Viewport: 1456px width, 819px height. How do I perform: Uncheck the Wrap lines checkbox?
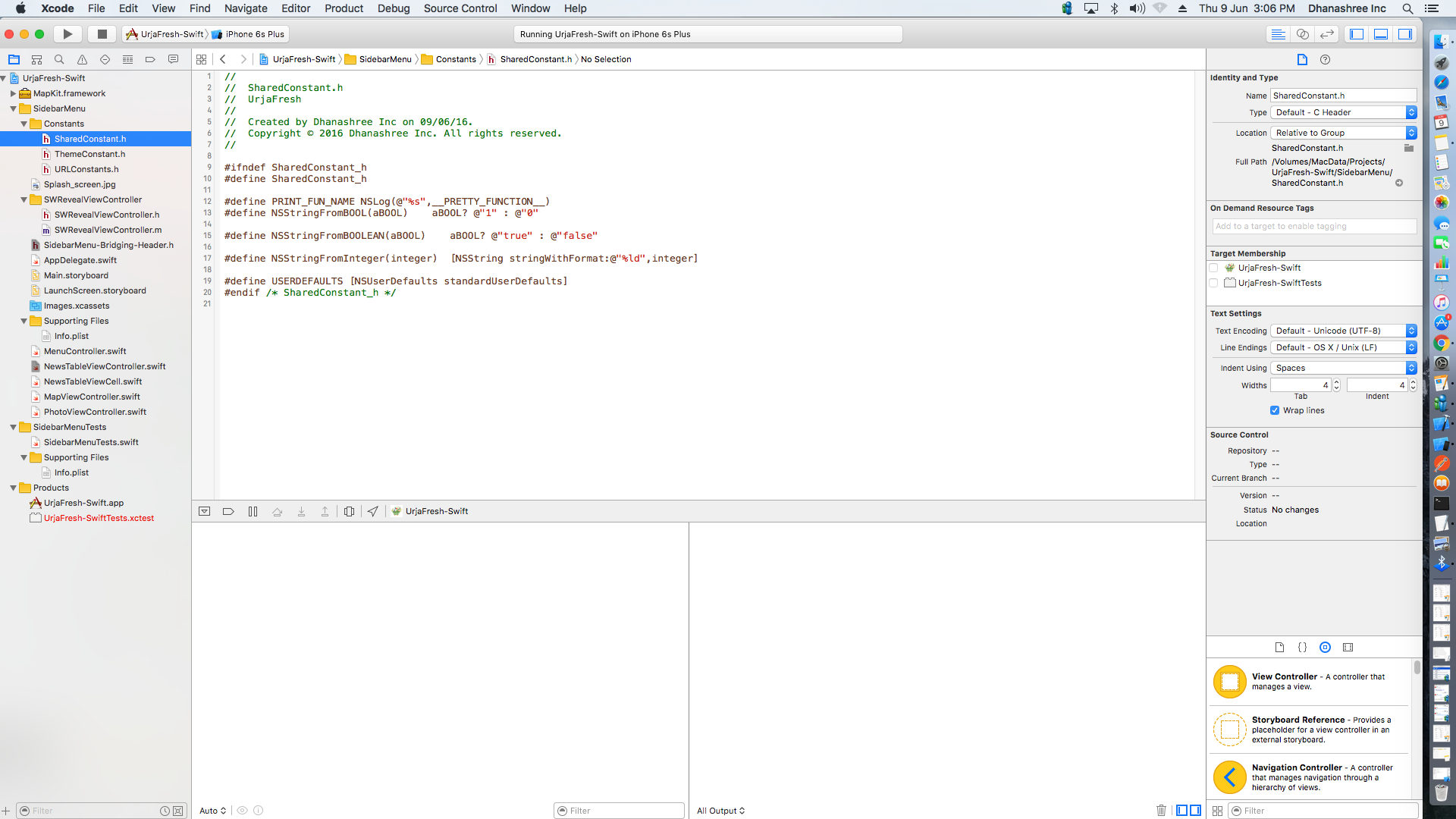1275,410
